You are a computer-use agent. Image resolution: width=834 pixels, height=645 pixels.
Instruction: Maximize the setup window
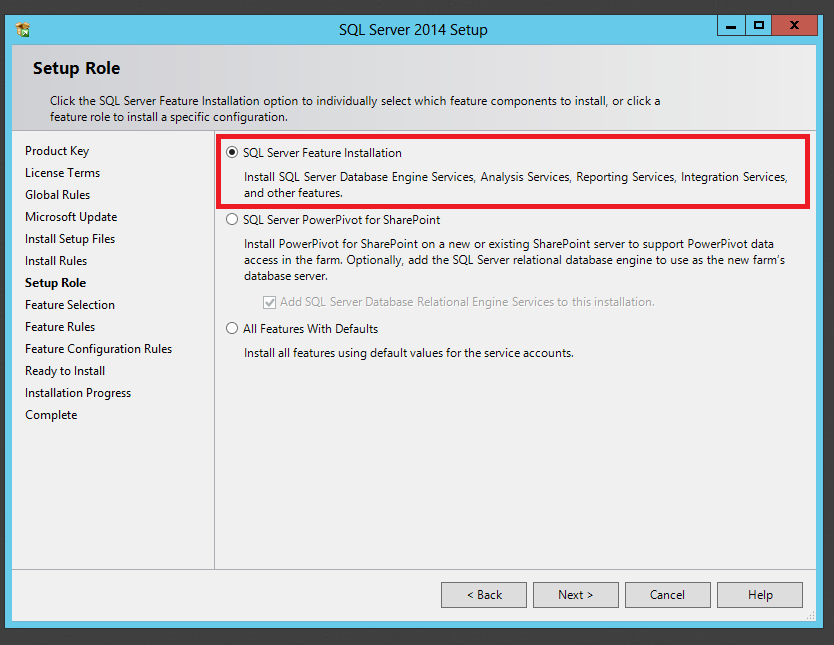759,26
